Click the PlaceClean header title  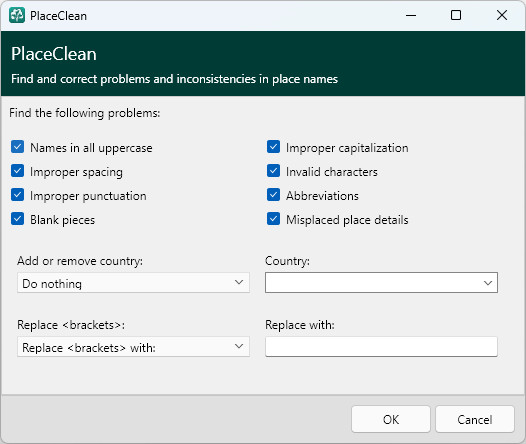[x=54, y=54]
